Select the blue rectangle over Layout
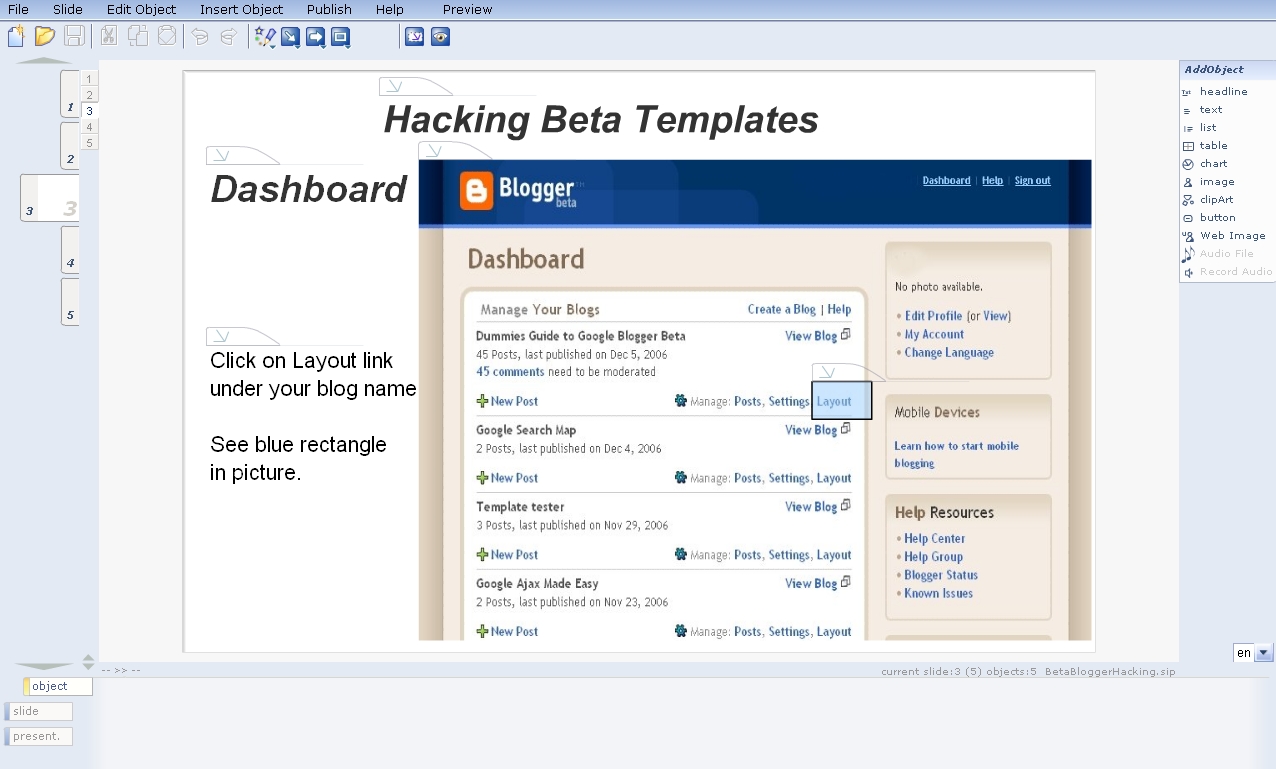Viewport: 1276px width, 769px height. [842, 400]
